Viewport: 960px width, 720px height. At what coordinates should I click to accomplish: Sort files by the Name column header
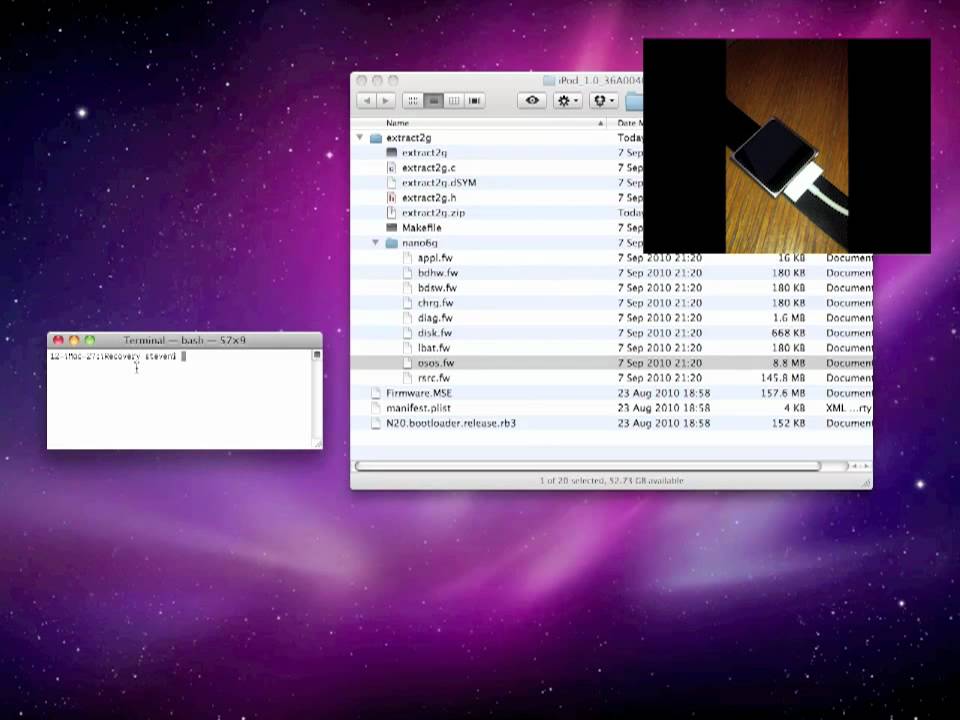click(480, 123)
